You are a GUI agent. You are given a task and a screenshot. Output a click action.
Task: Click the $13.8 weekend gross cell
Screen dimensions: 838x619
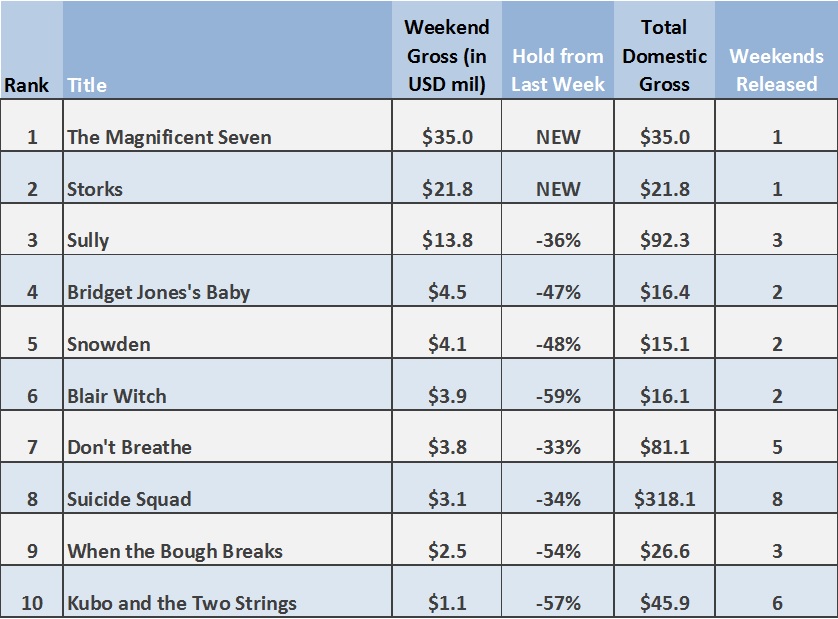(446, 241)
